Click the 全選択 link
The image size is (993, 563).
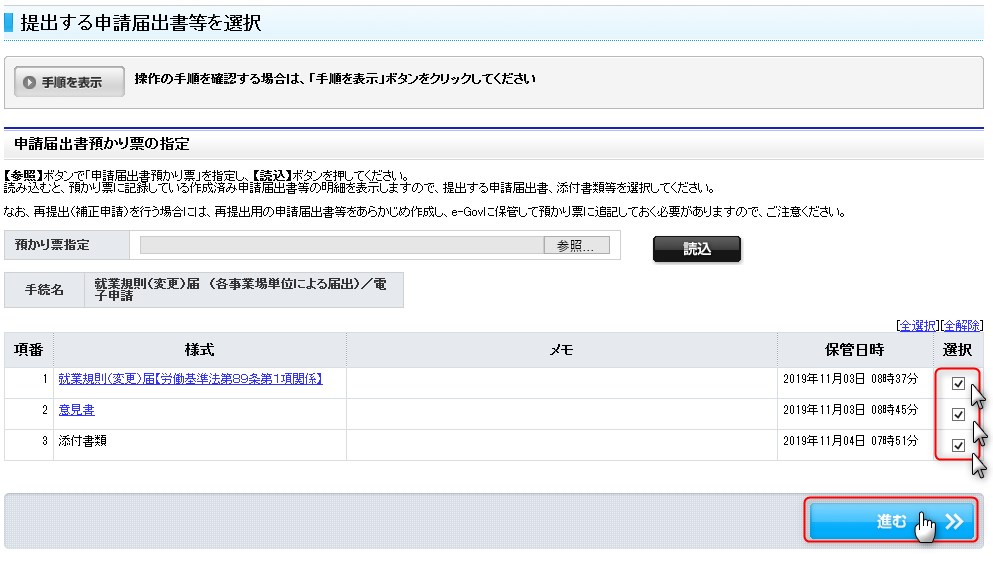pos(919,325)
